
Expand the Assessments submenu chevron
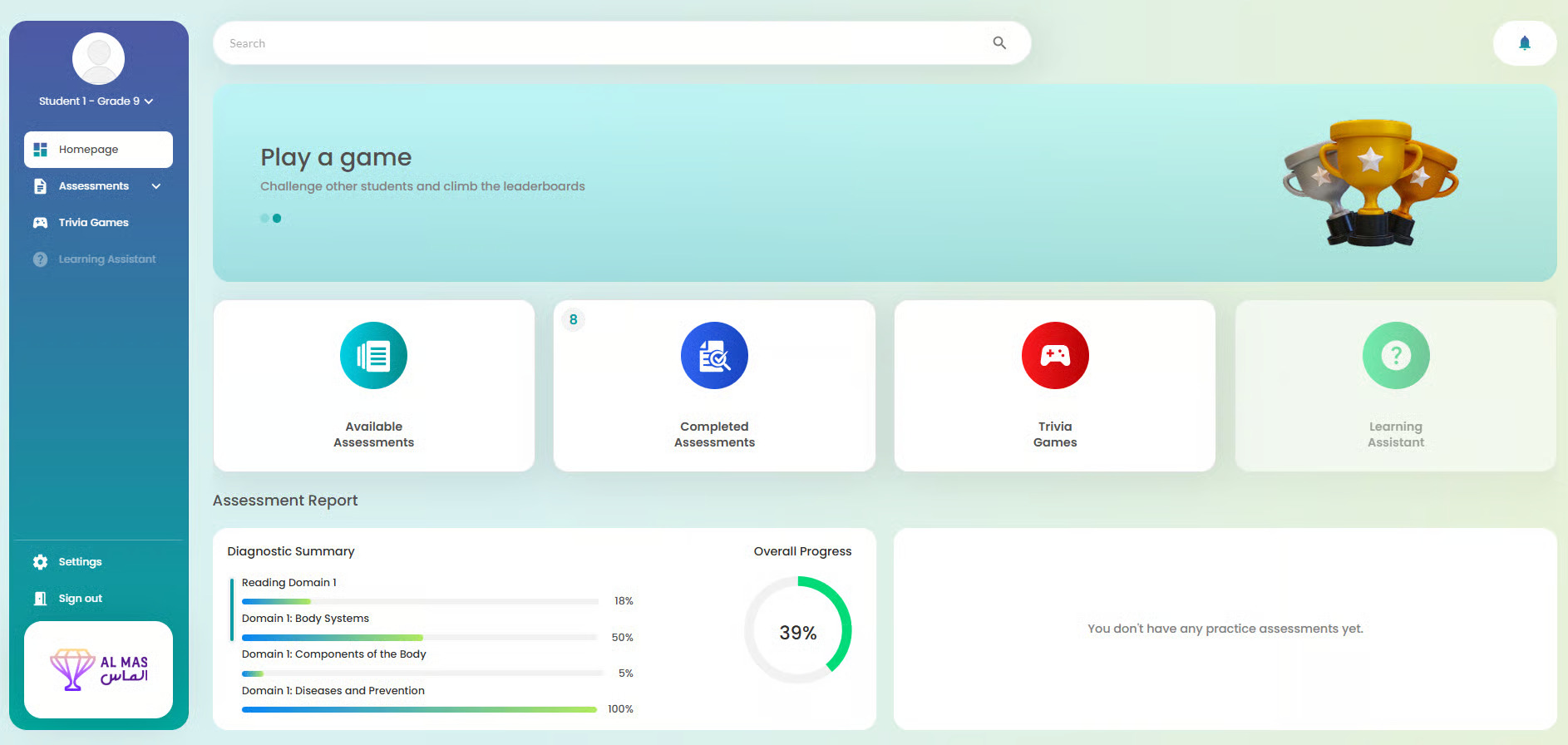(x=156, y=186)
